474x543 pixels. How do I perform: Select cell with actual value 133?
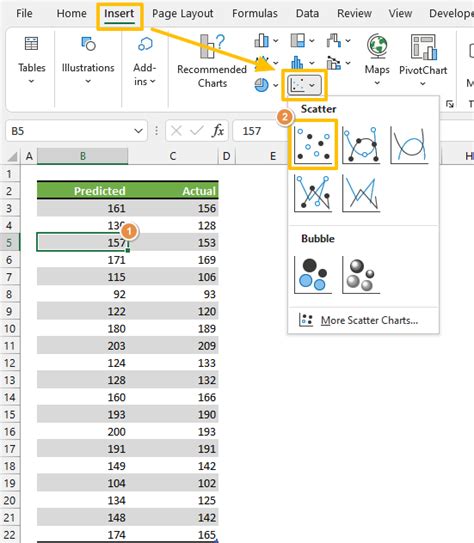coord(173,363)
